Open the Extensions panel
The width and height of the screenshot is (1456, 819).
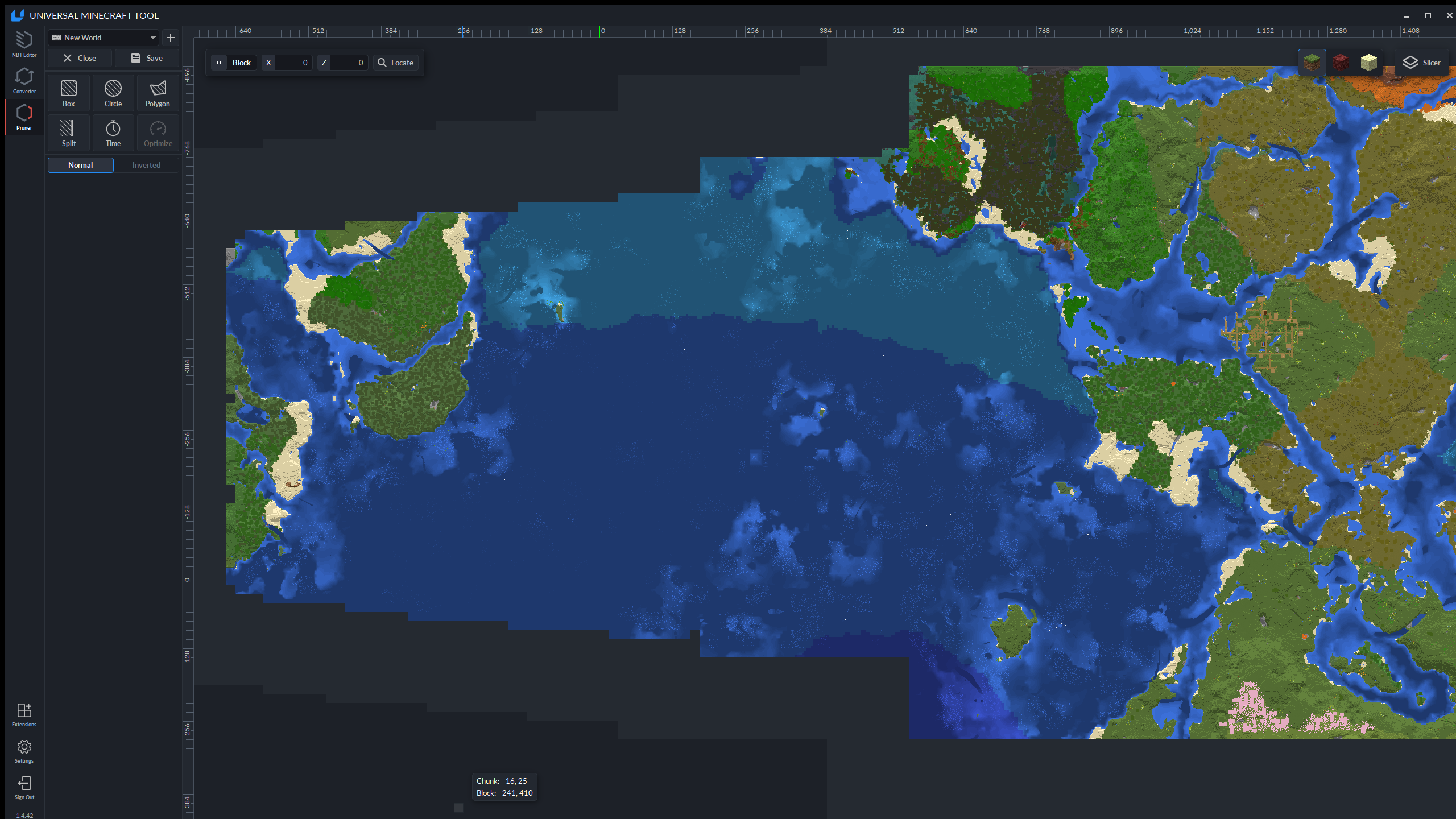[x=24, y=714]
